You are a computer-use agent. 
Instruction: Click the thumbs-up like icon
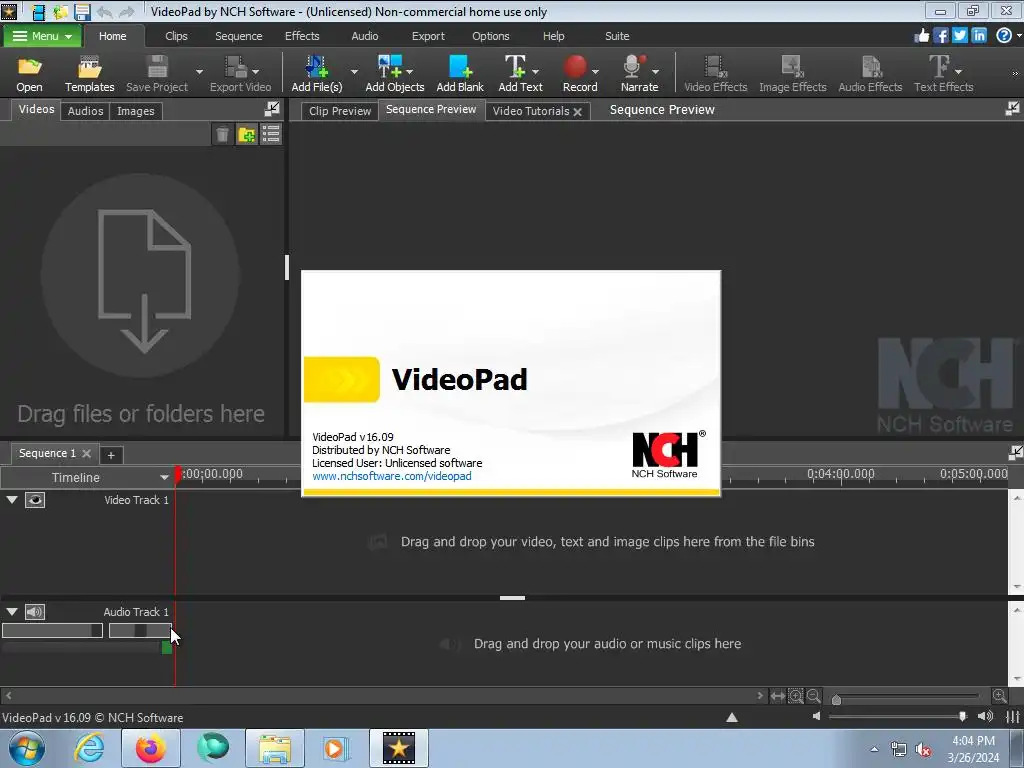pyautogui.click(x=921, y=36)
